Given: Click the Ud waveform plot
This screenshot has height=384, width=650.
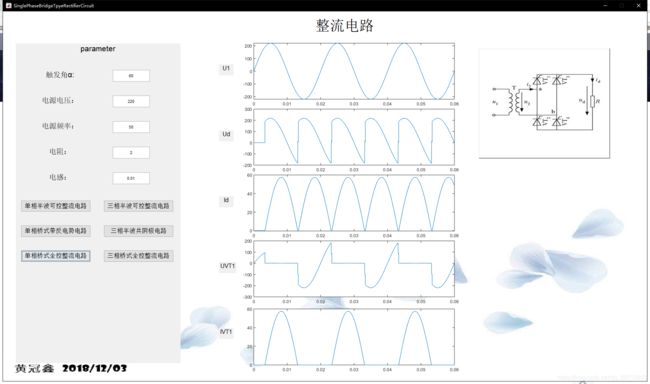Looking at the screenshot, I should (354, 137).
